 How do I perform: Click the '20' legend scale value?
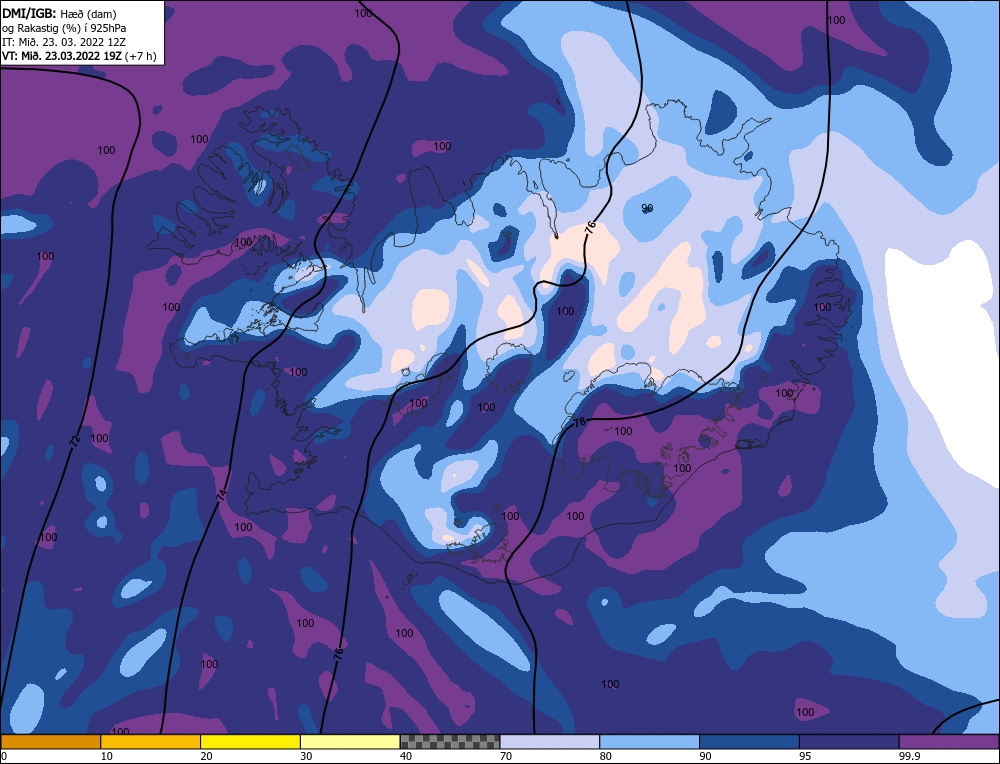[207, 756]
